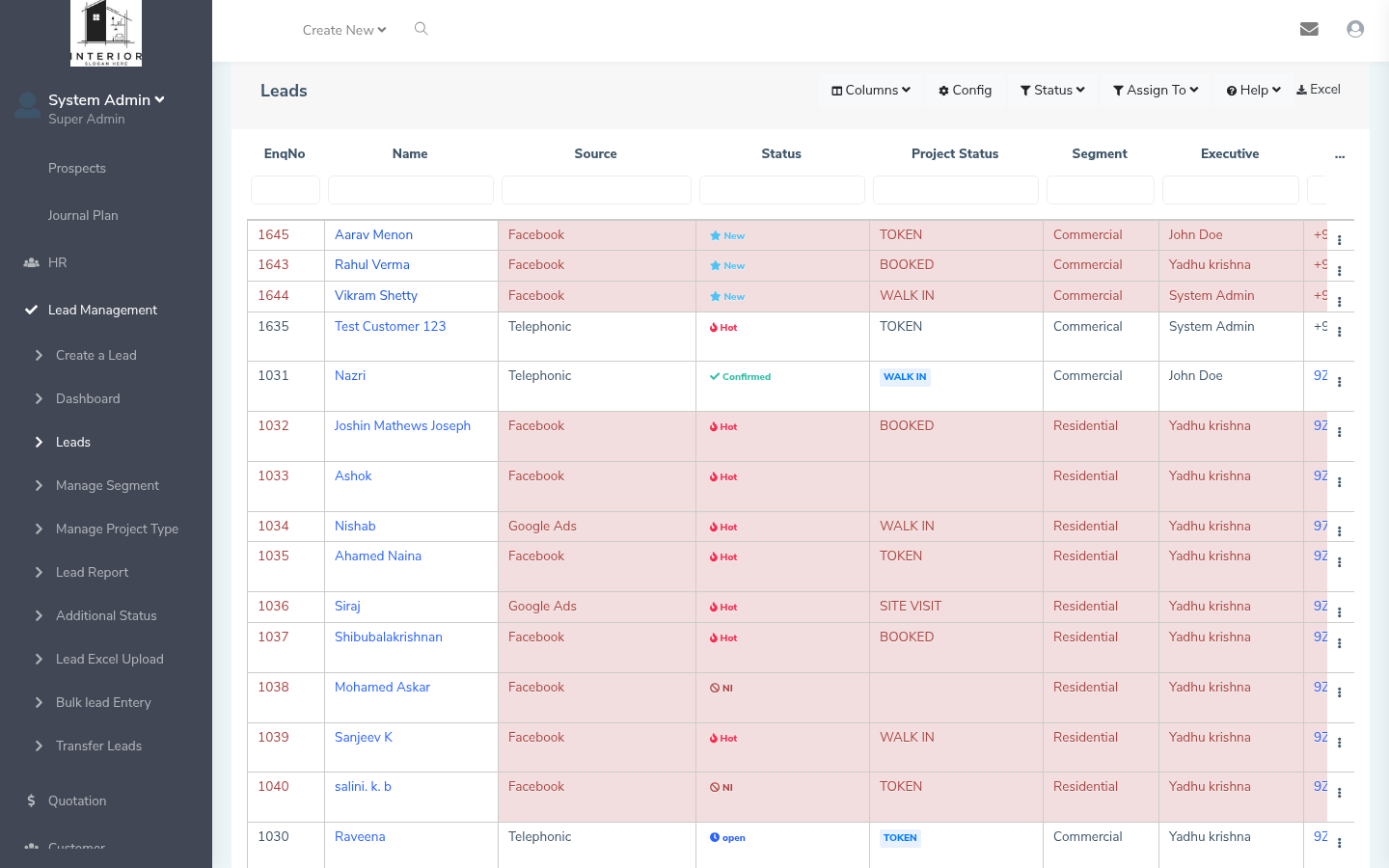Expand the Help dropdown
Image resolution: width=1389 pixels, height=868 pixels.
tap(1253, 90)
